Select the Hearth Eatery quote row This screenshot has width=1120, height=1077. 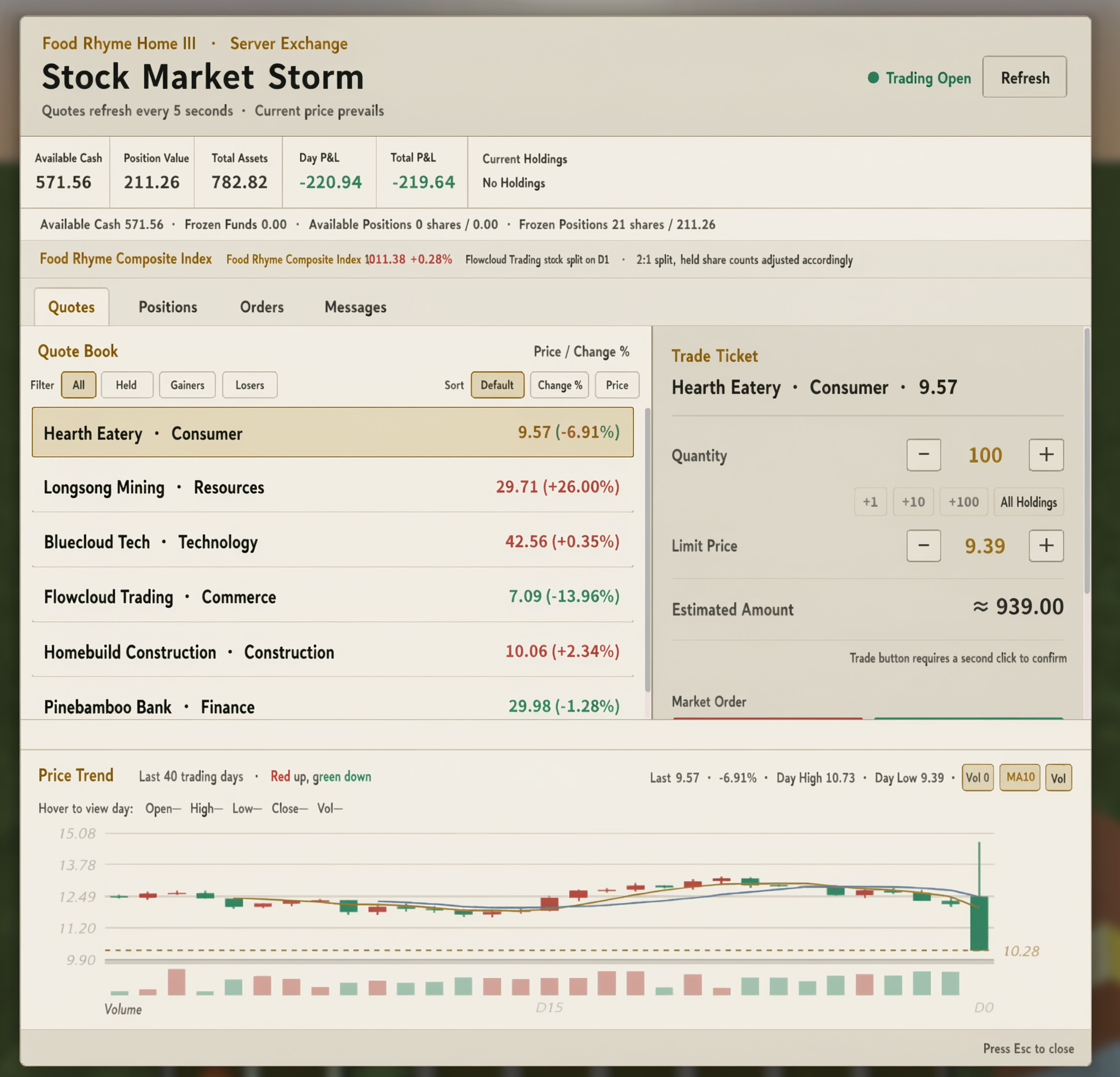pos(333,432)
